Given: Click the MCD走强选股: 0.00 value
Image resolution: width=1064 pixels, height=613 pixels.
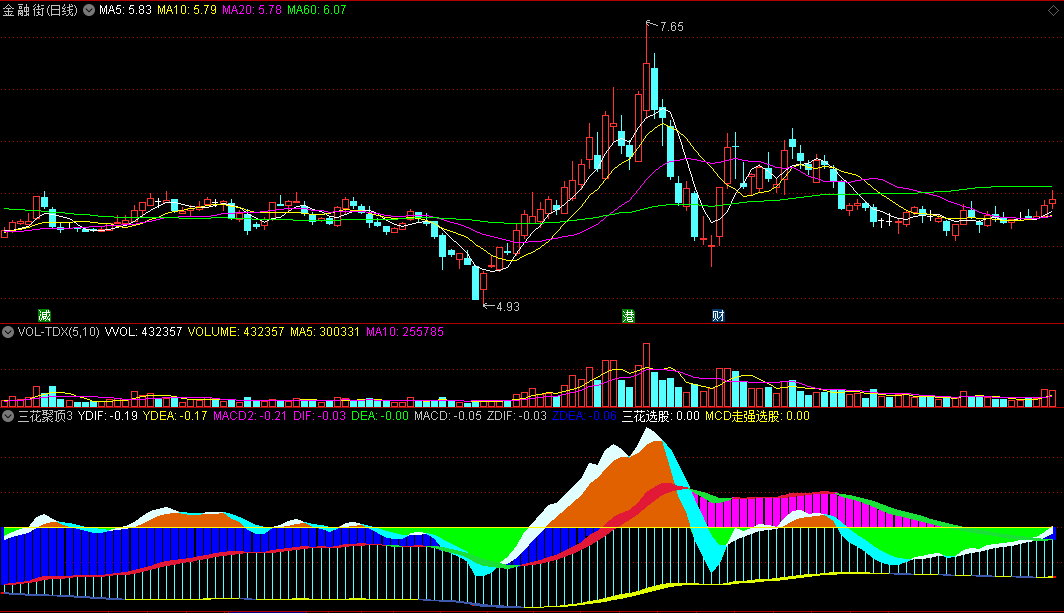Looking at the screenshot, I should (757, 416).
